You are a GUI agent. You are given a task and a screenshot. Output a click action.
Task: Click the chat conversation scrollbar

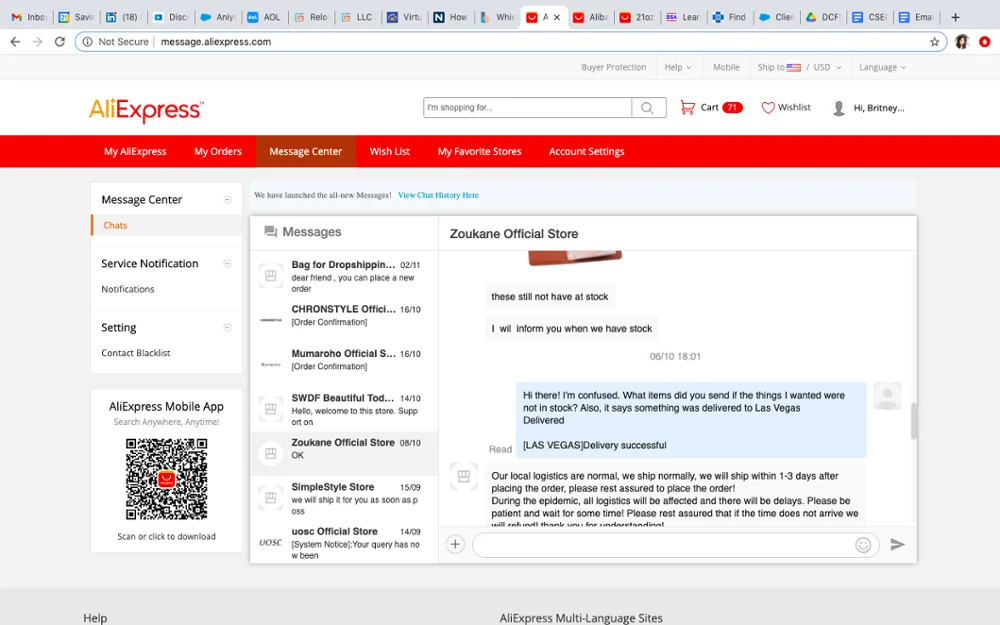913,421
